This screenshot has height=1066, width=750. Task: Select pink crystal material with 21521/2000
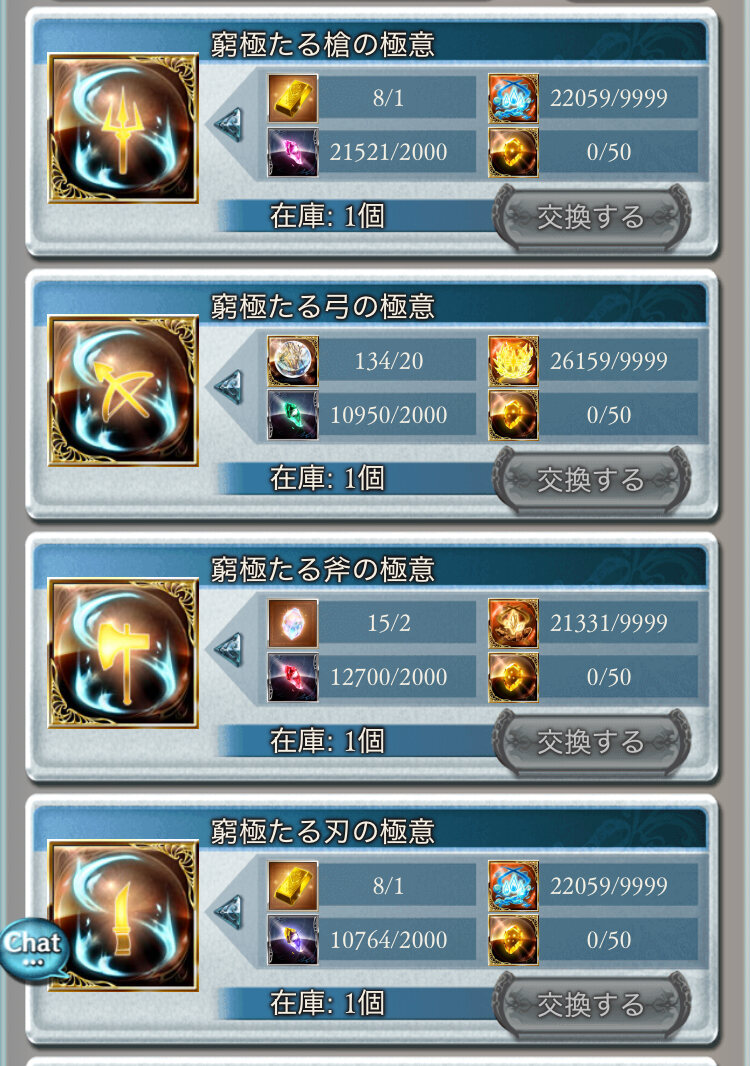[x=292, y=152]
